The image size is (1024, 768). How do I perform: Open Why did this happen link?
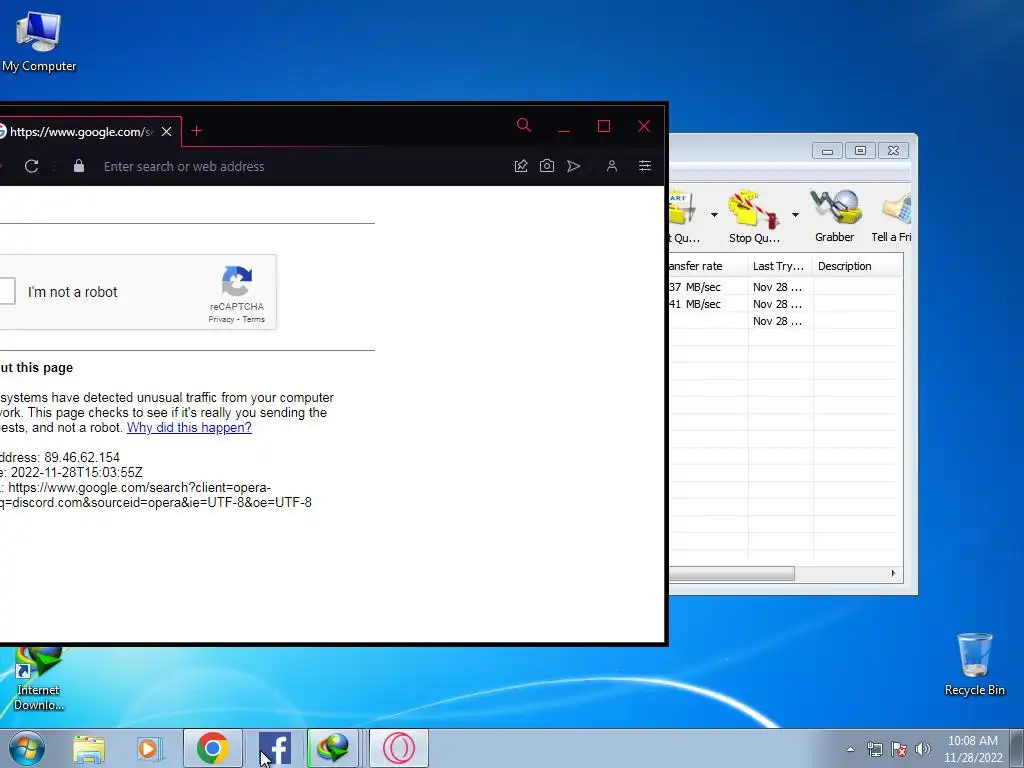click(x=189, y=427)
